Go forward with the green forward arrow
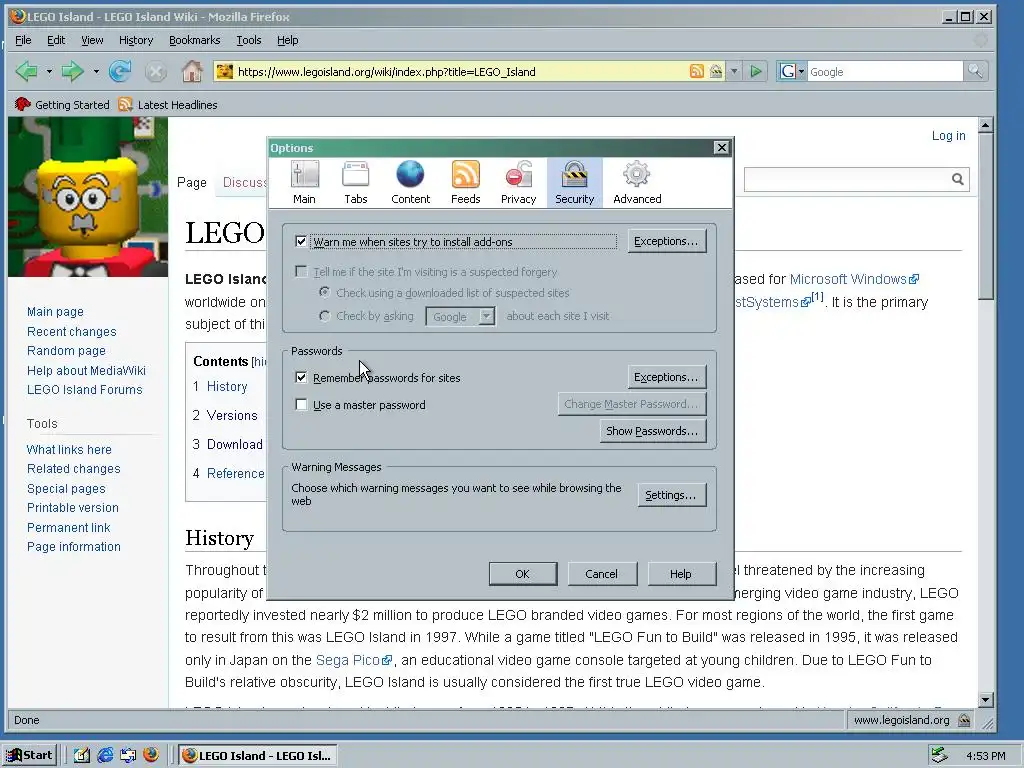1024x768 pixels. click(72, 71)
